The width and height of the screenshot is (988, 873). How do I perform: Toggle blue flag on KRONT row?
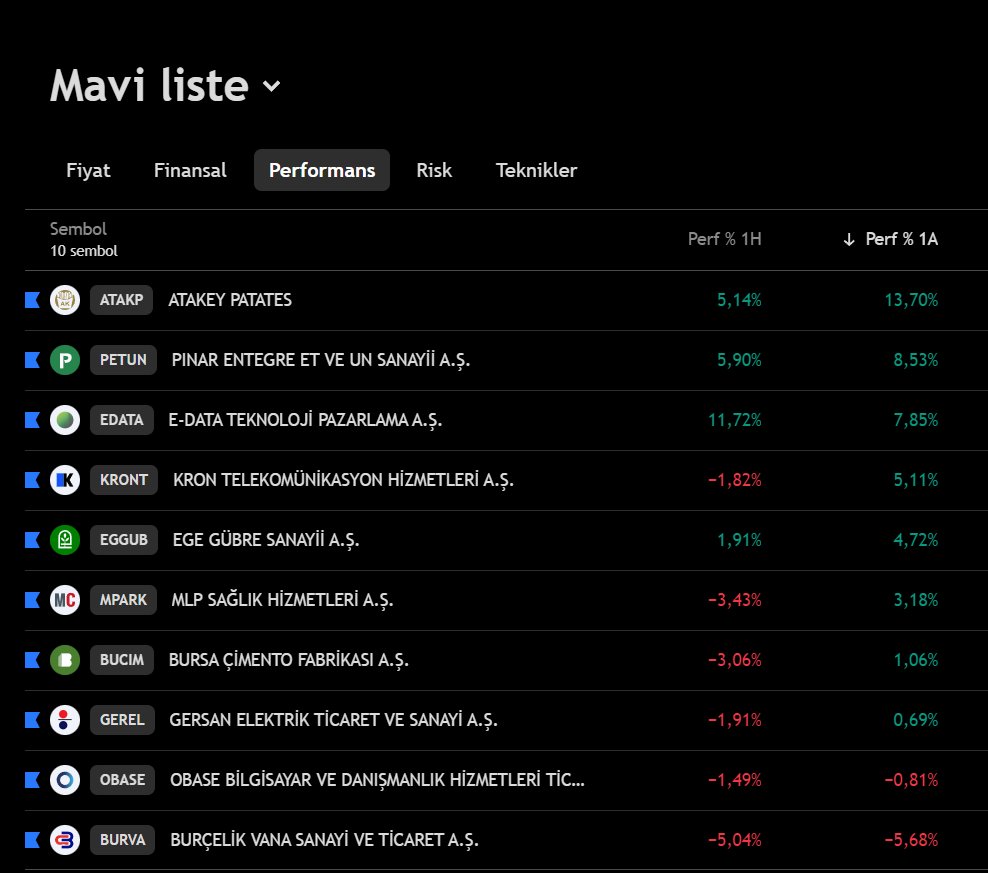pos(32,480)
